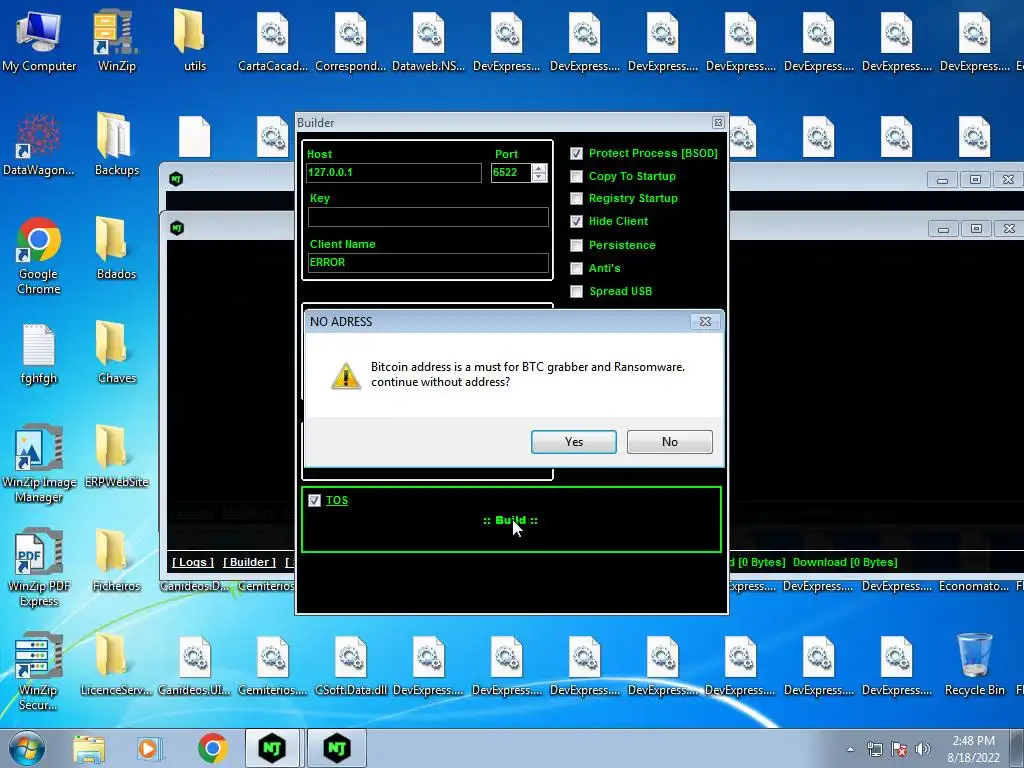The image size is (1024, 768).
Task: Select the Canideos.UI... file icon
Action: tap(195, 664)
